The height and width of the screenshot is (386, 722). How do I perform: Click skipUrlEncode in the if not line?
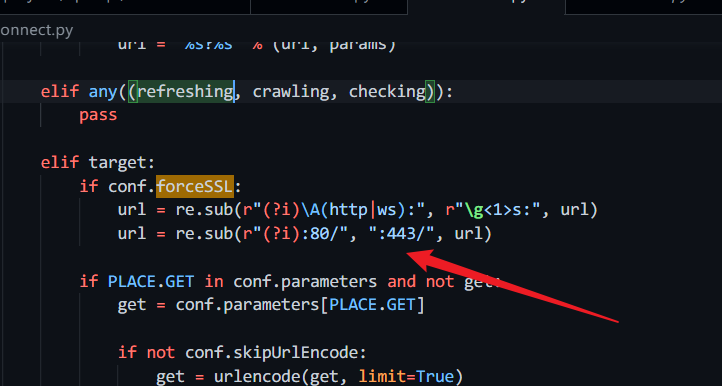point(296,353)
